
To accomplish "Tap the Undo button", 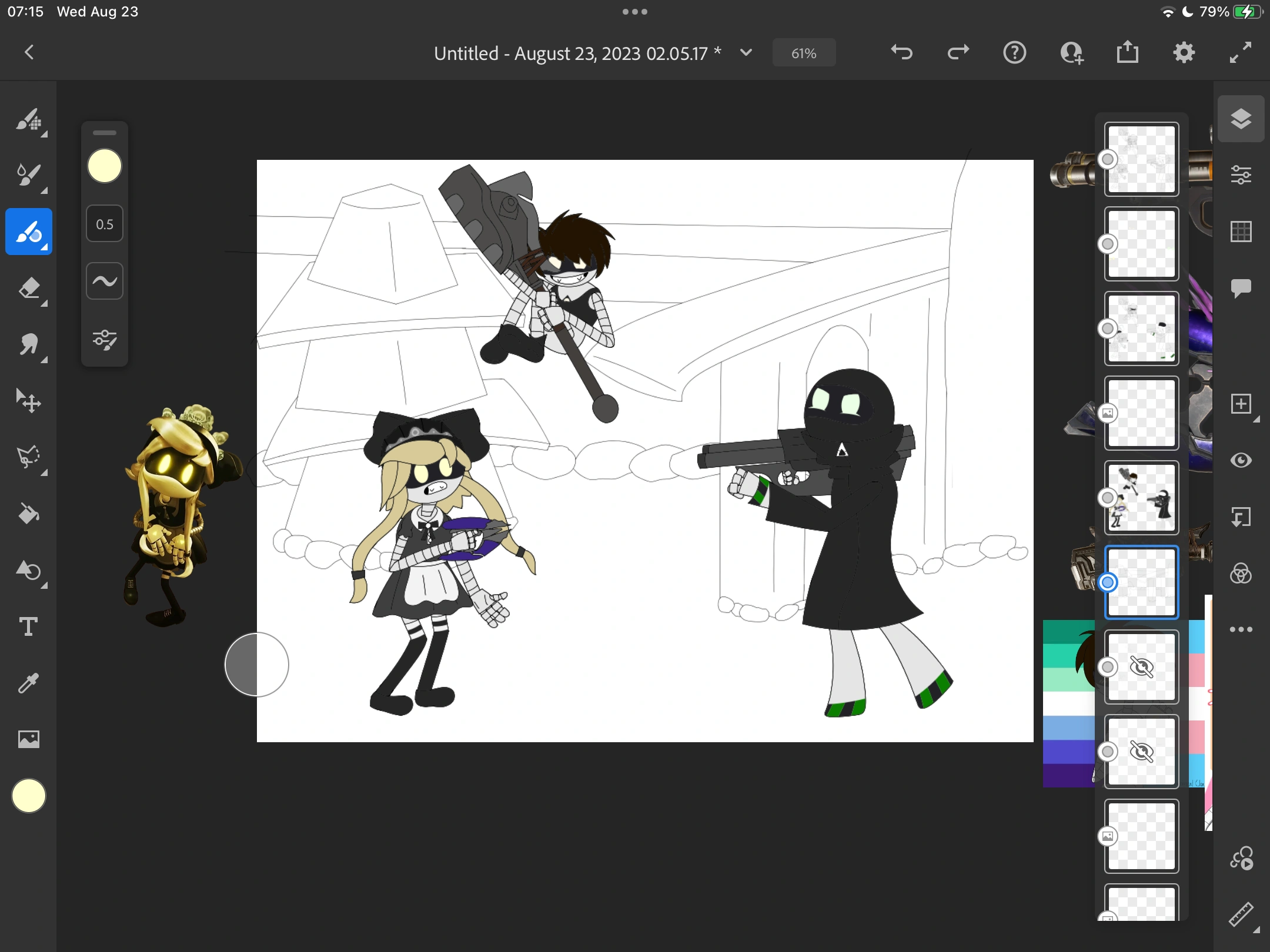I will pos(901,52).
